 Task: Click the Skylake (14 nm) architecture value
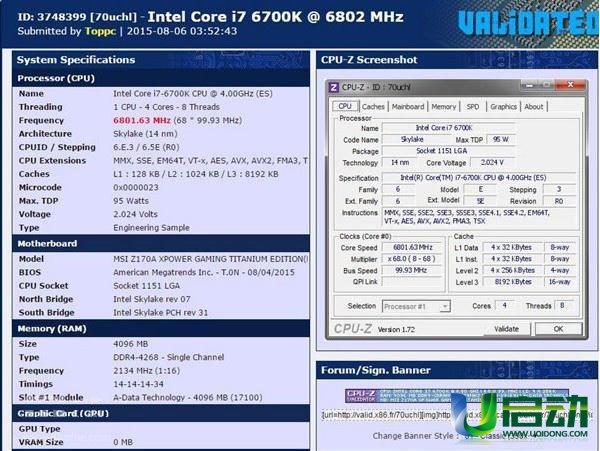click(x=145, y=134)
